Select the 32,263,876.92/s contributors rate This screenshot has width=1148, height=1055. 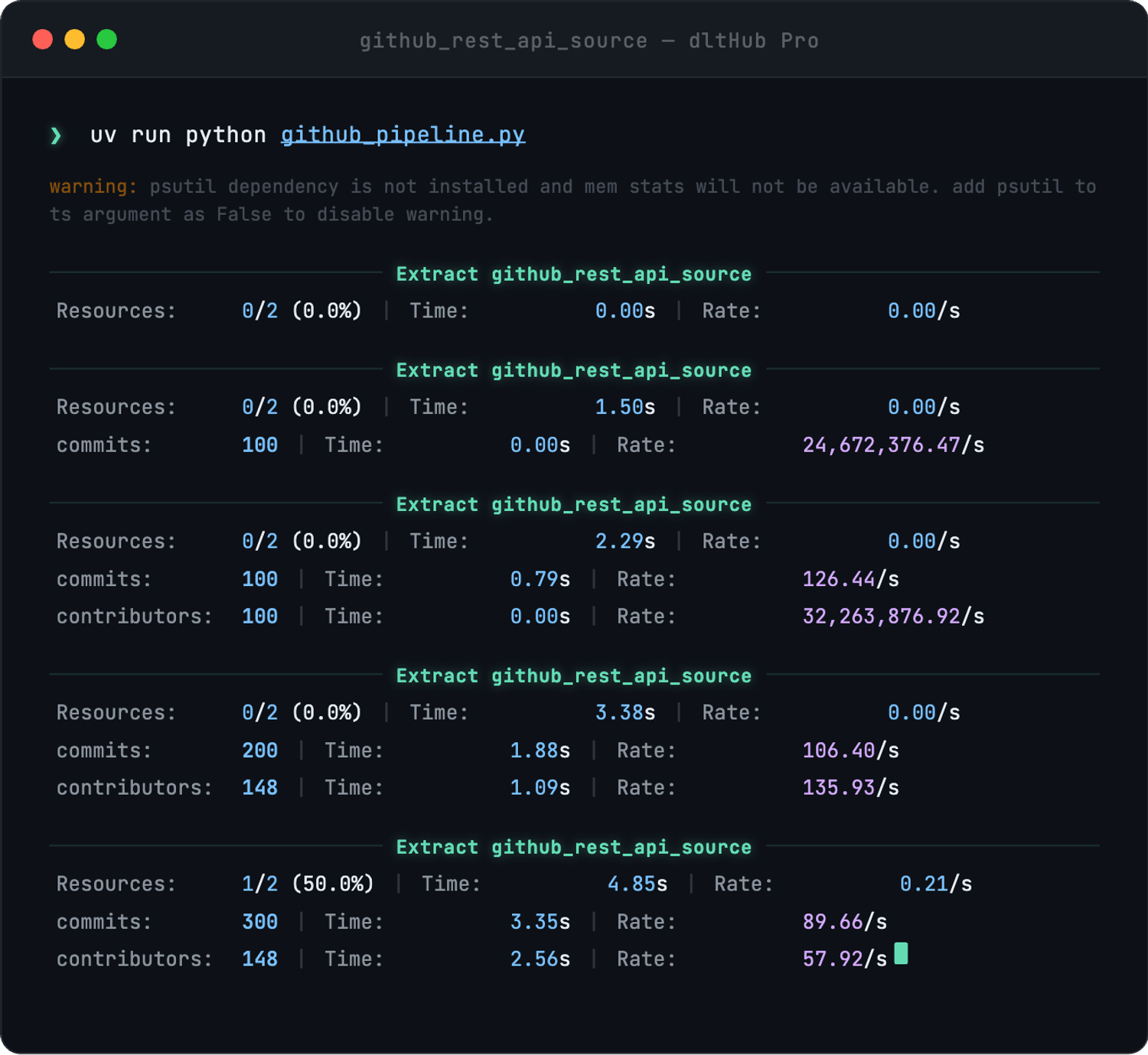click(x=893, y=616)
